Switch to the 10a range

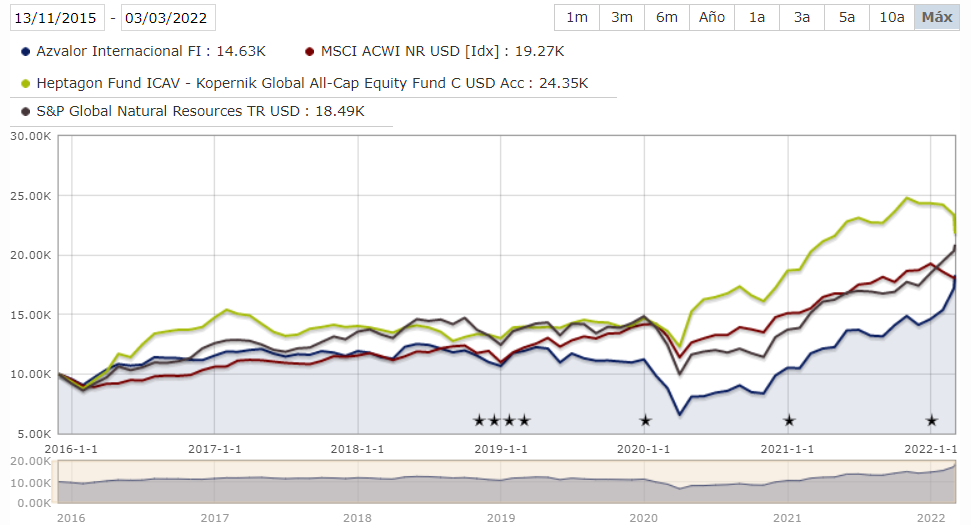tap(892, 18)
